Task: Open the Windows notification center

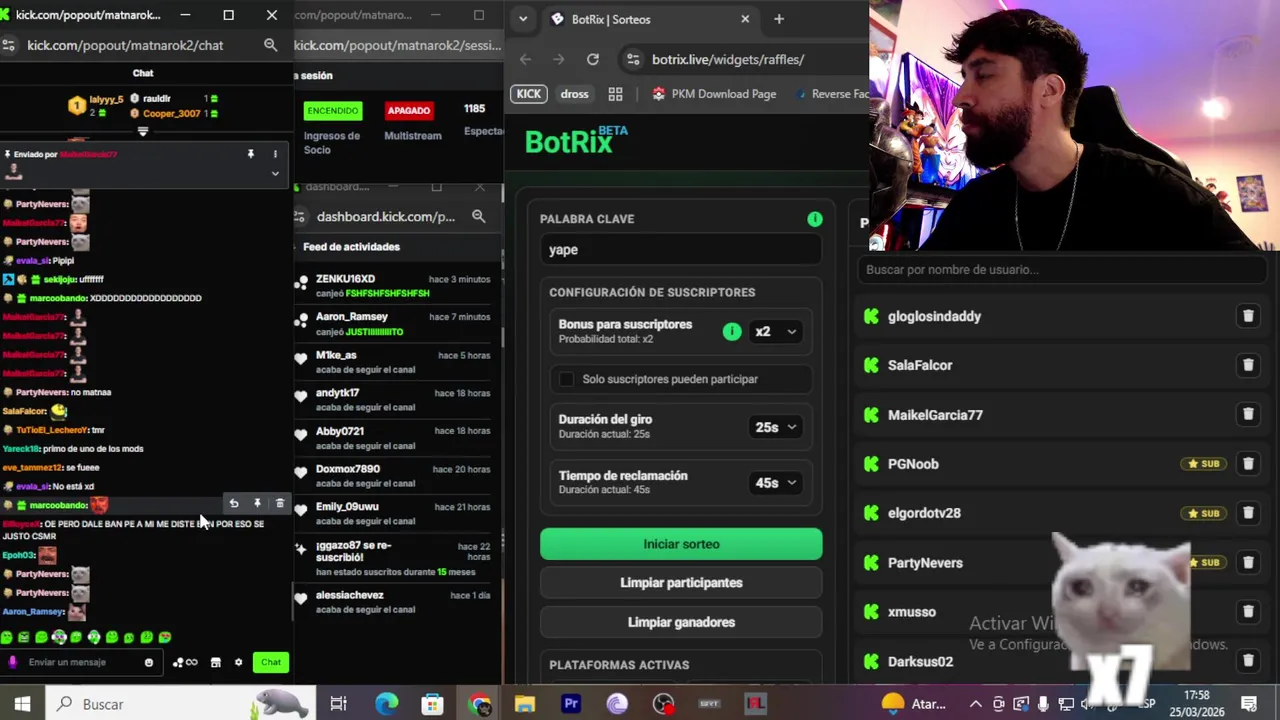Action: tap(1247, 704)
